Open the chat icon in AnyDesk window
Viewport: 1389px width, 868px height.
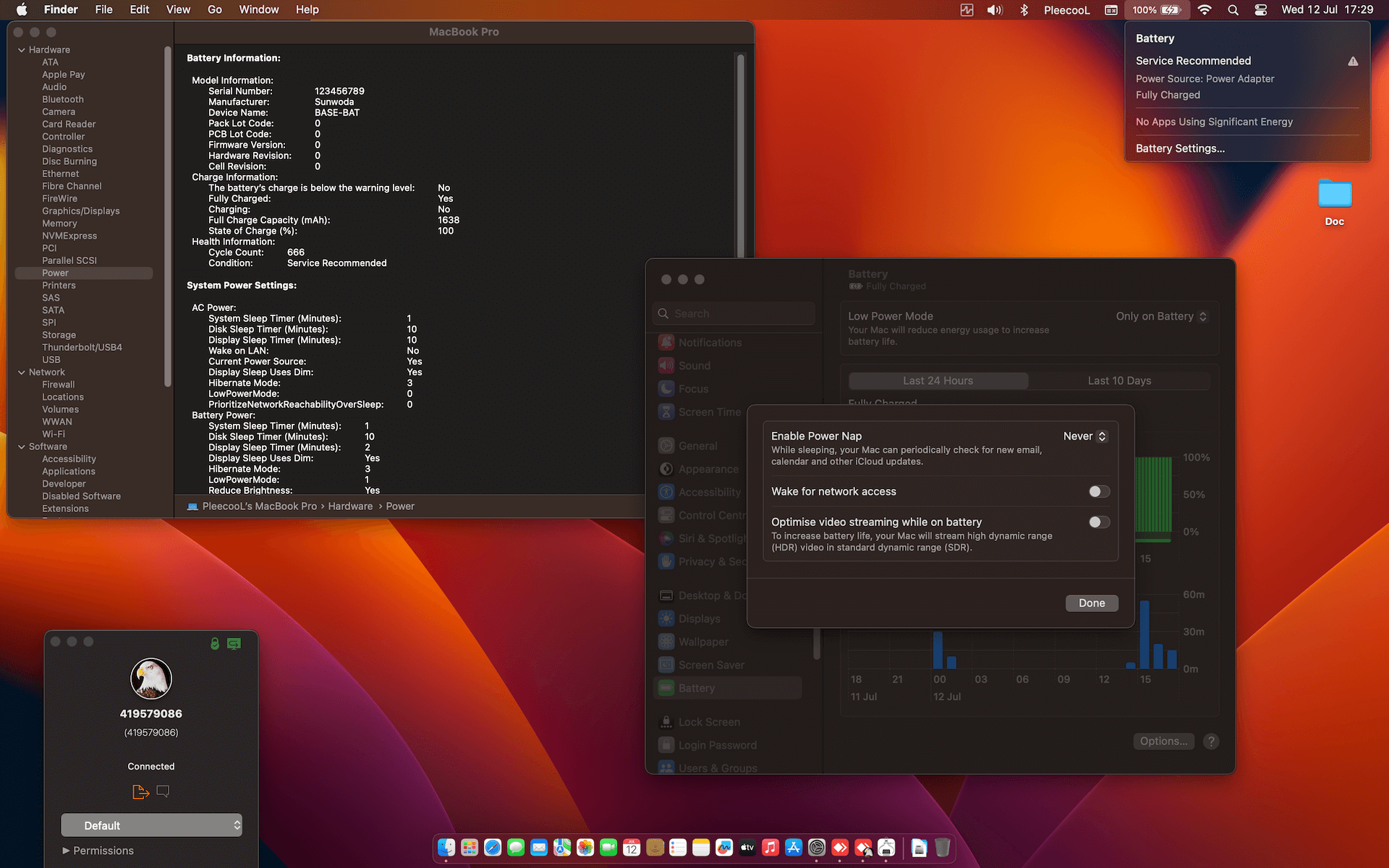(163, 791)
